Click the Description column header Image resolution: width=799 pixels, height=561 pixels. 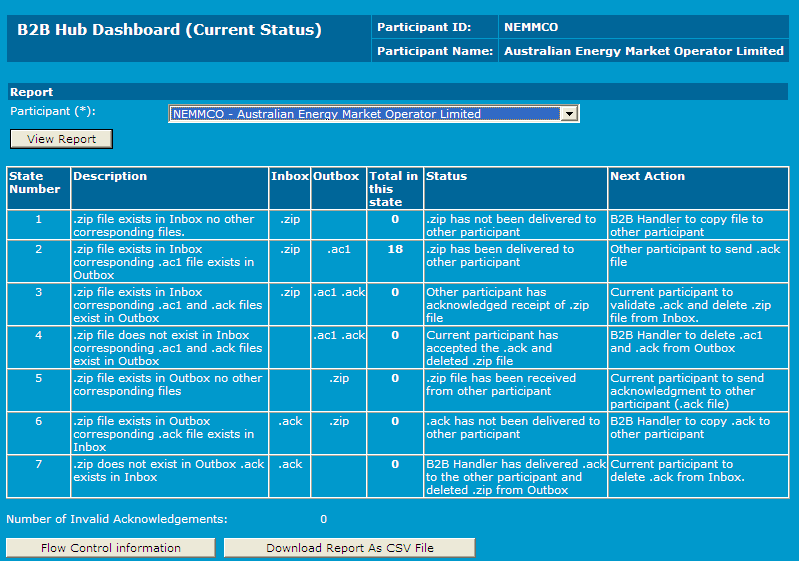(x=170, y=188)
